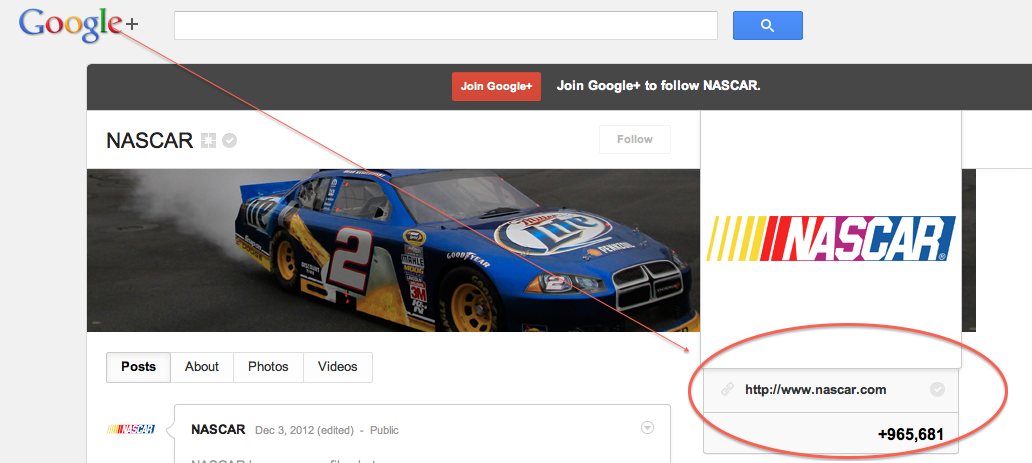Screen dimensions: 1032x463
Task: Open the Photos tab
Action: 268,367
